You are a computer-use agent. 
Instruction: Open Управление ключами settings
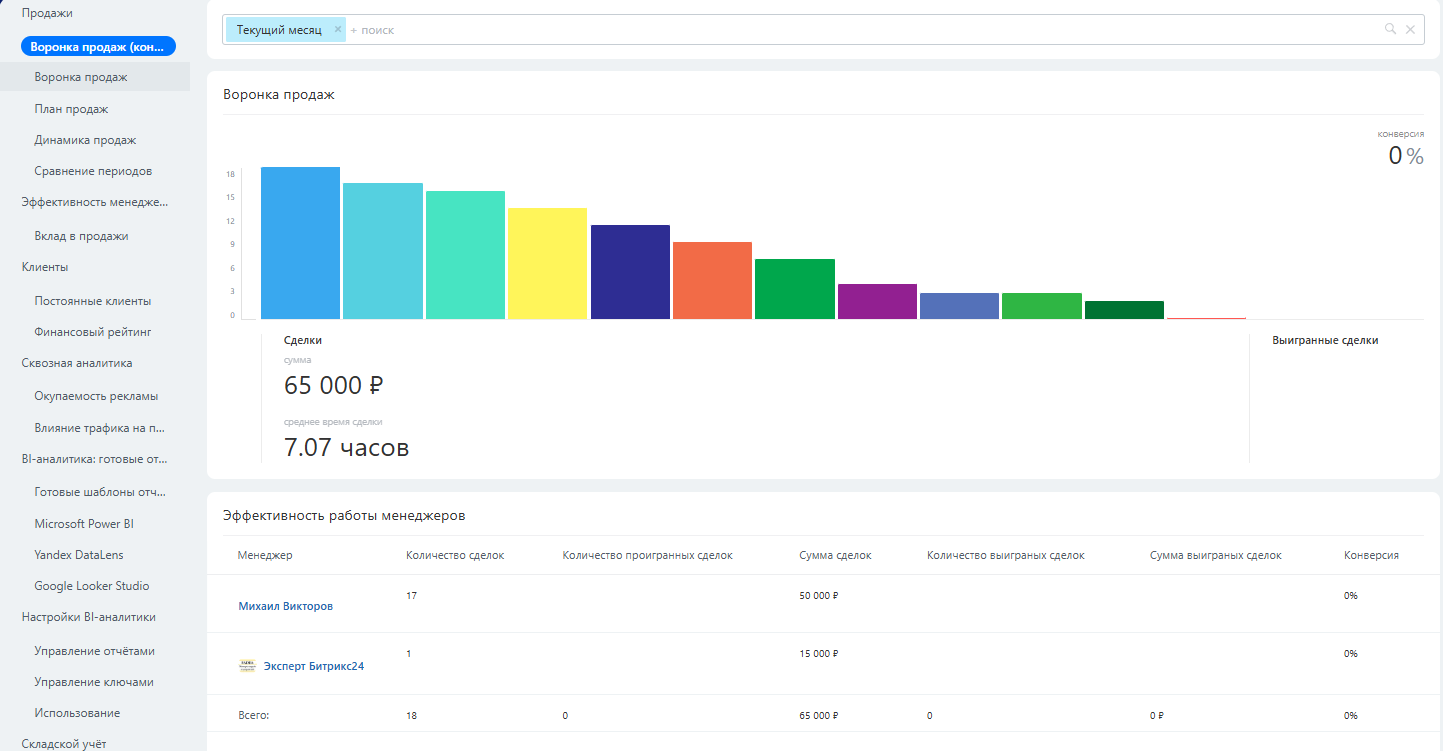pos(94,682)
